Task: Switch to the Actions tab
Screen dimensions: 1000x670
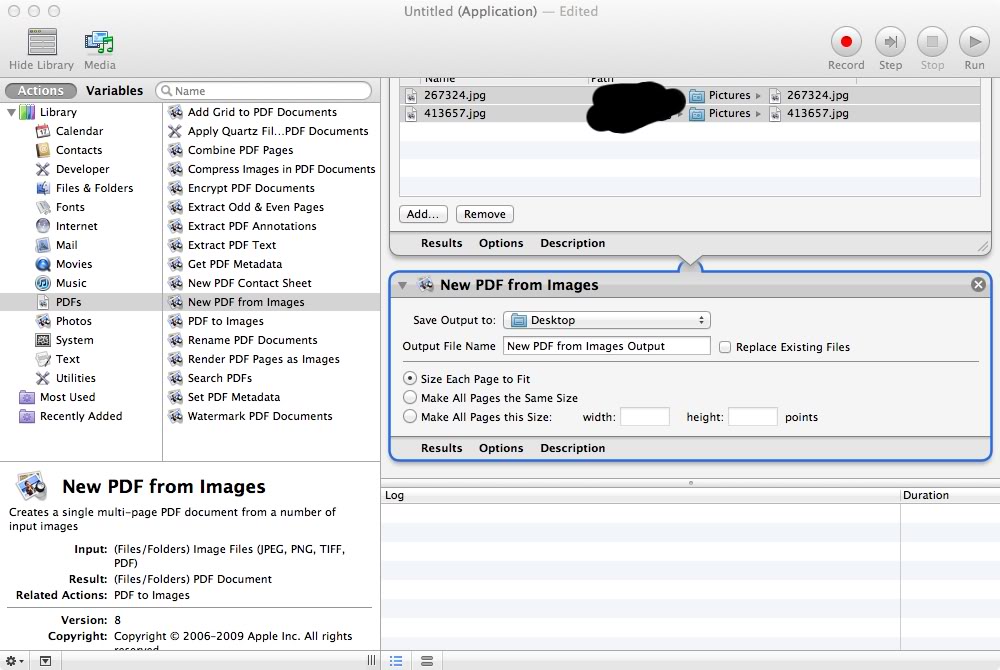Action: (40, 91)
